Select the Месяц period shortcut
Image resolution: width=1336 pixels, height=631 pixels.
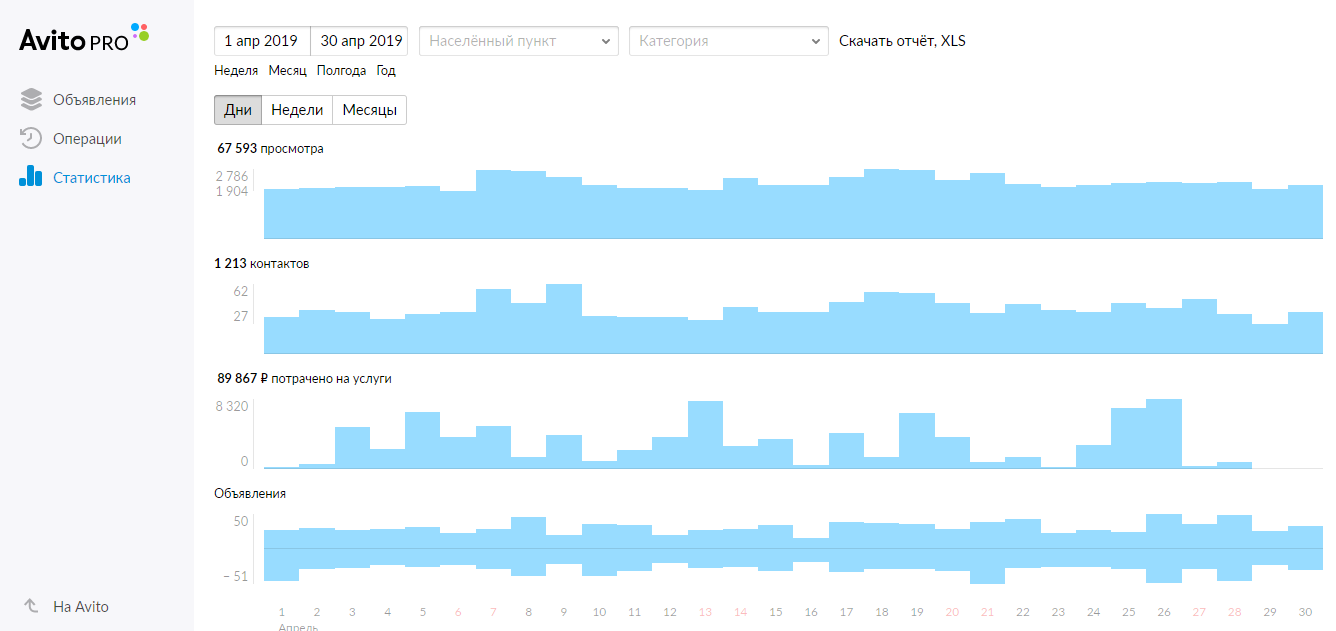pyautogui.click(x=288, y=71)
